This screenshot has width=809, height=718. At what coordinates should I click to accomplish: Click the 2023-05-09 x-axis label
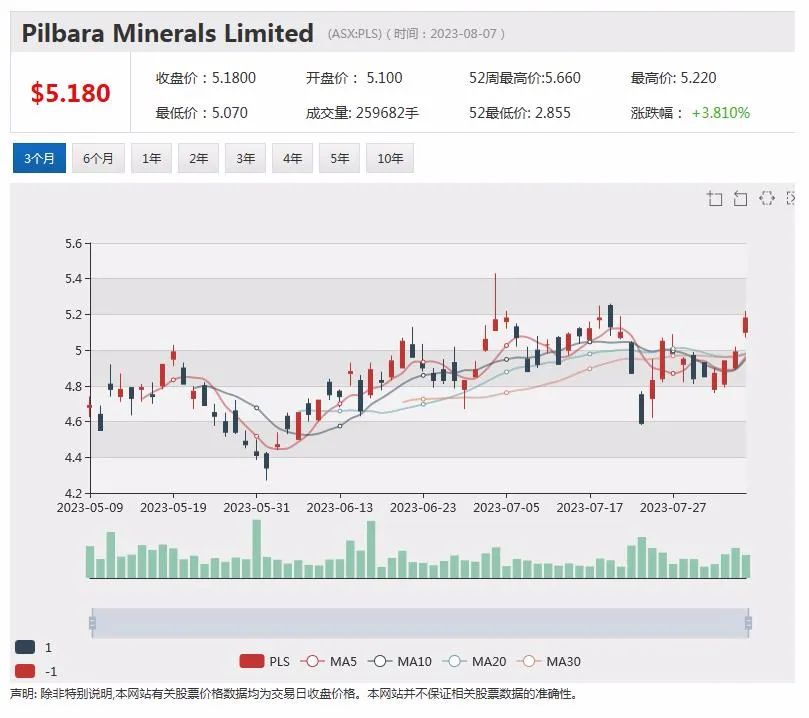90,508
